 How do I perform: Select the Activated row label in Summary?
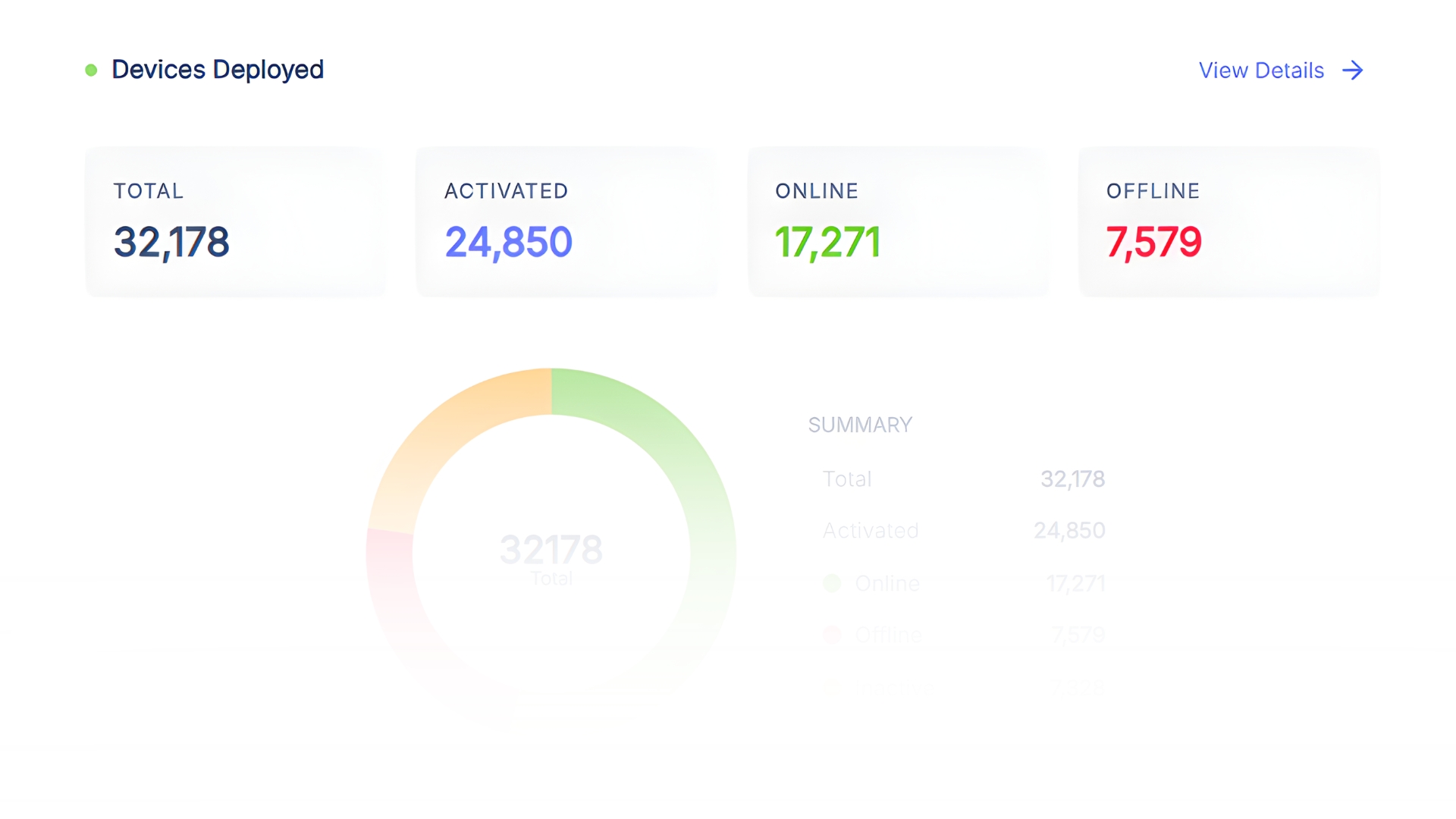pos(871,531)
